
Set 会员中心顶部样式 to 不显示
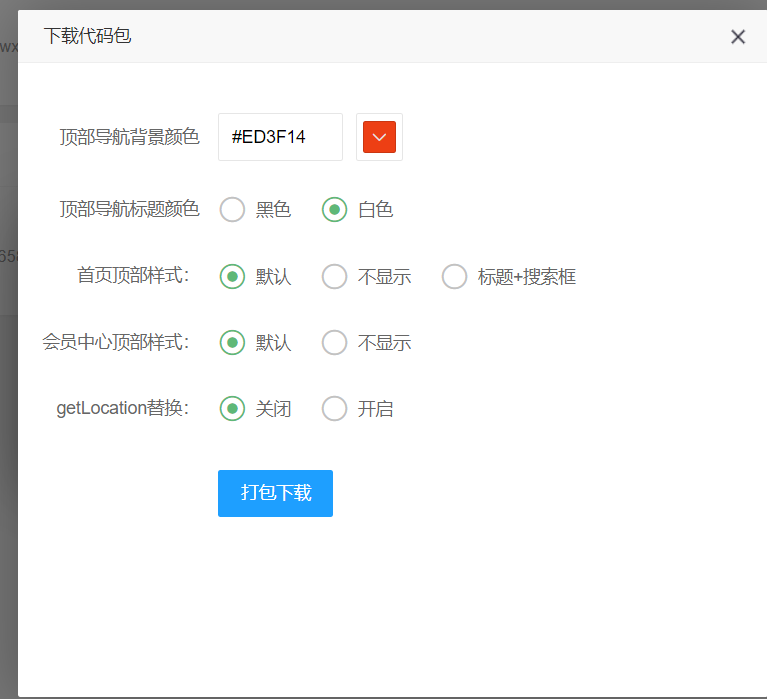(335, 343)
